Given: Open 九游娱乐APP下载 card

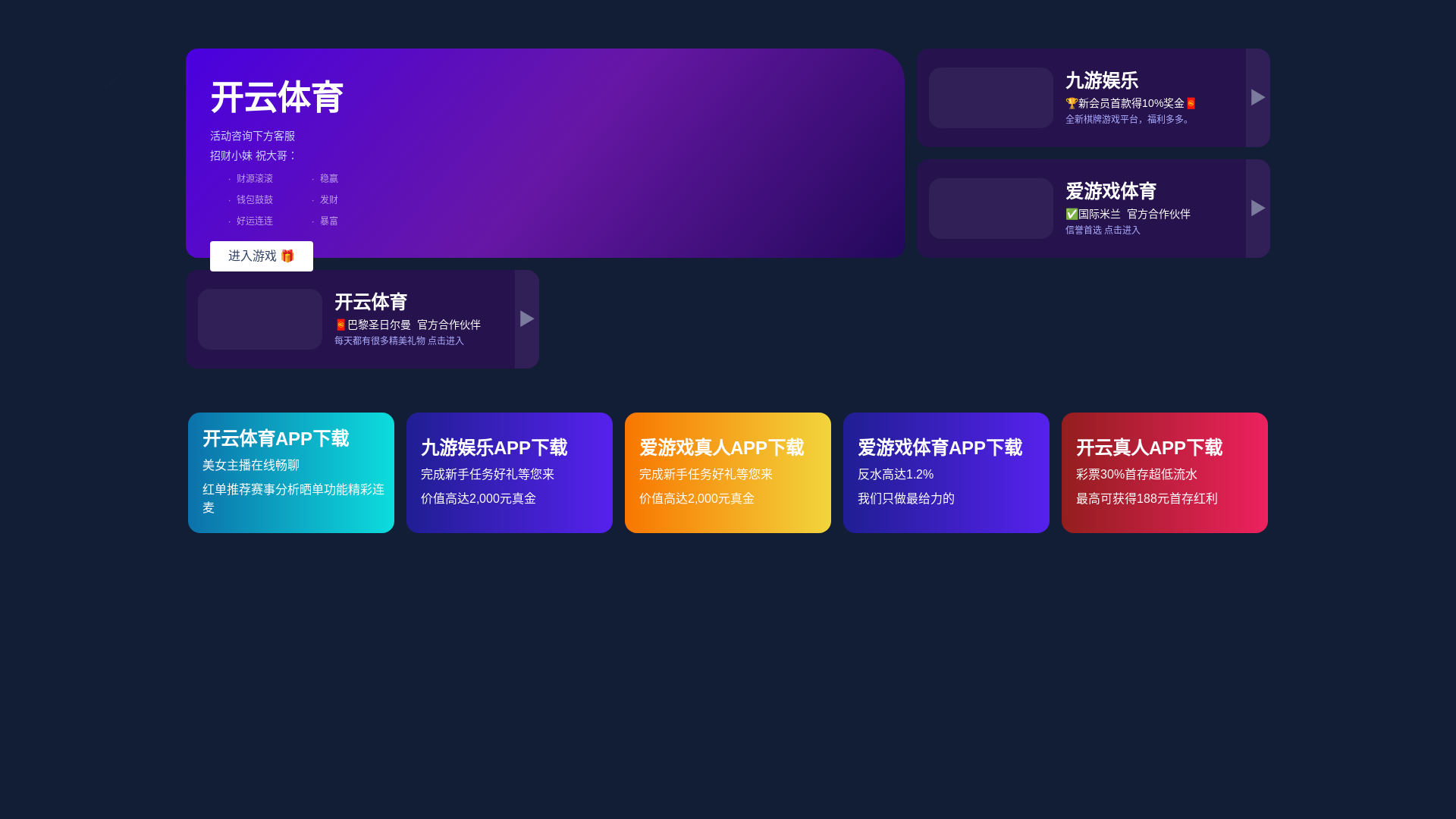Looking at the screenshot, I should [x=510, y=472].
